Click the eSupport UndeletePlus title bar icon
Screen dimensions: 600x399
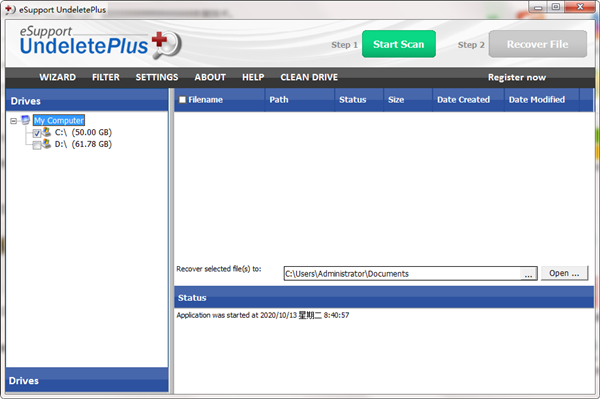(10, 10)
